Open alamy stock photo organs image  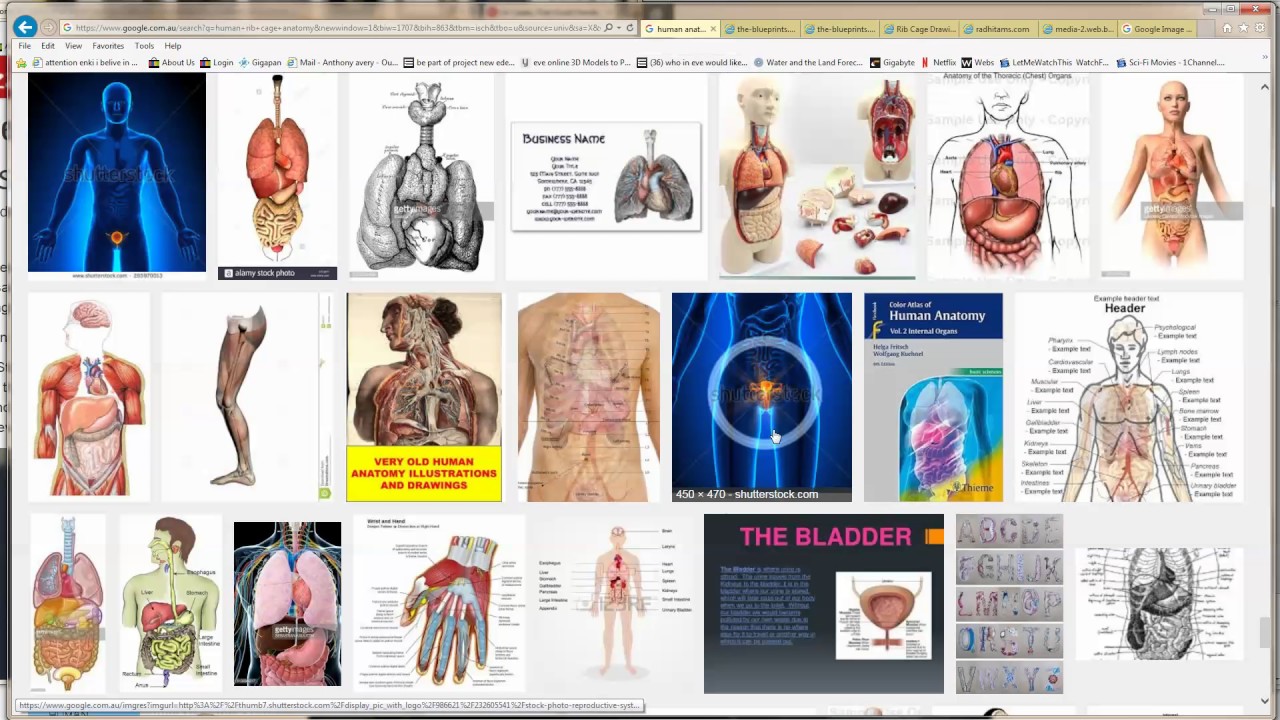pos(277,176)
